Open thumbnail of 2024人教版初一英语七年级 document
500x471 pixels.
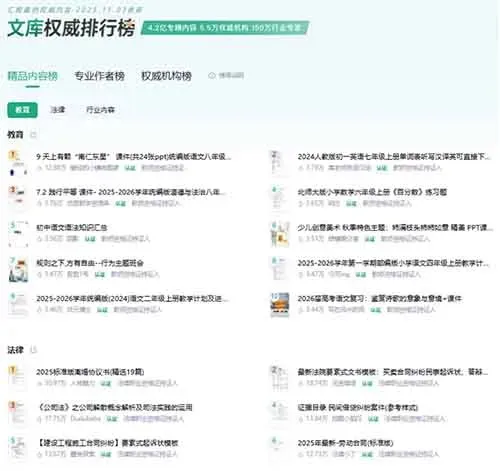280,163
